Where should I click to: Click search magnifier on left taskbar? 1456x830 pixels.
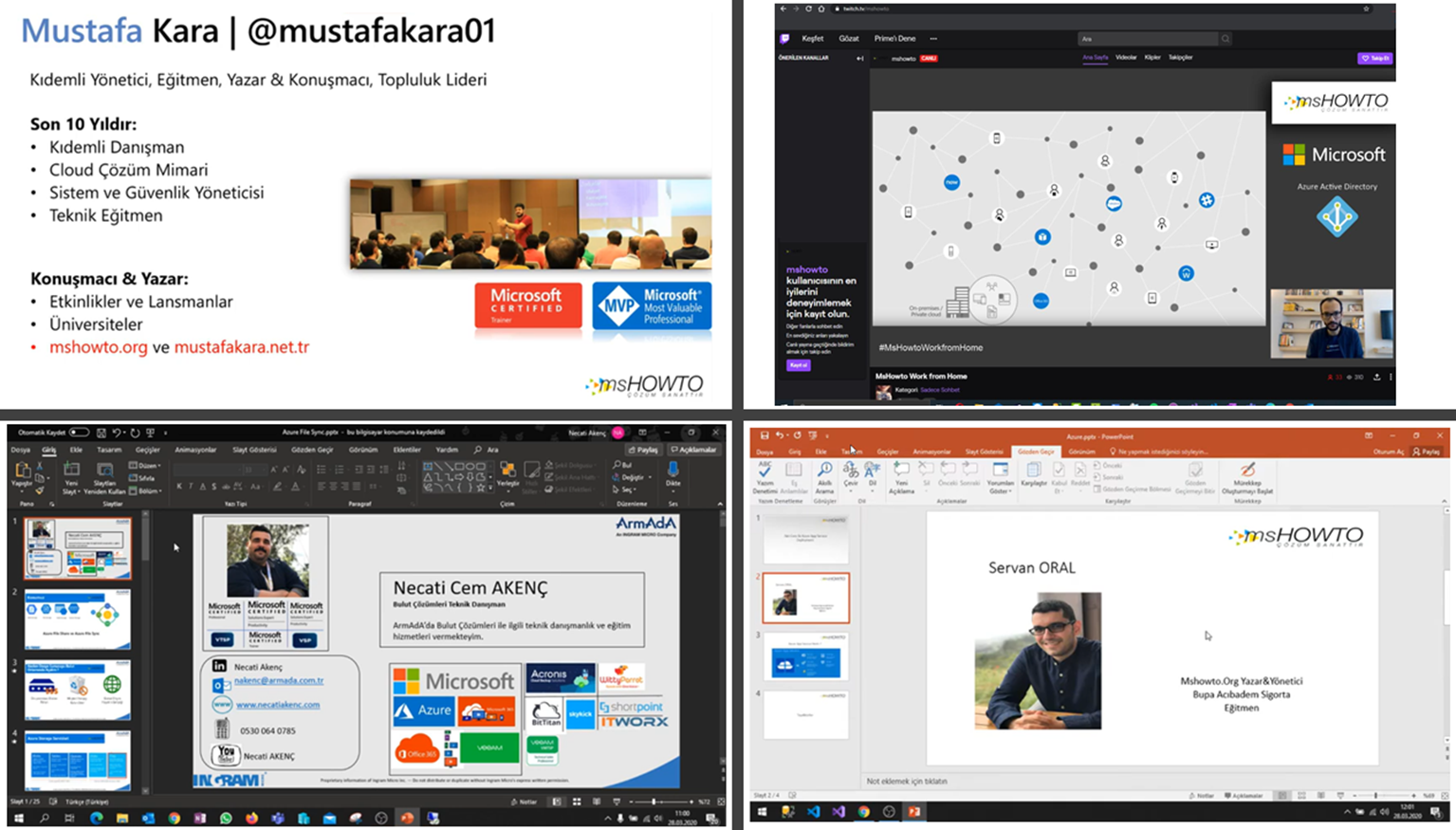(x=45, y=818)
